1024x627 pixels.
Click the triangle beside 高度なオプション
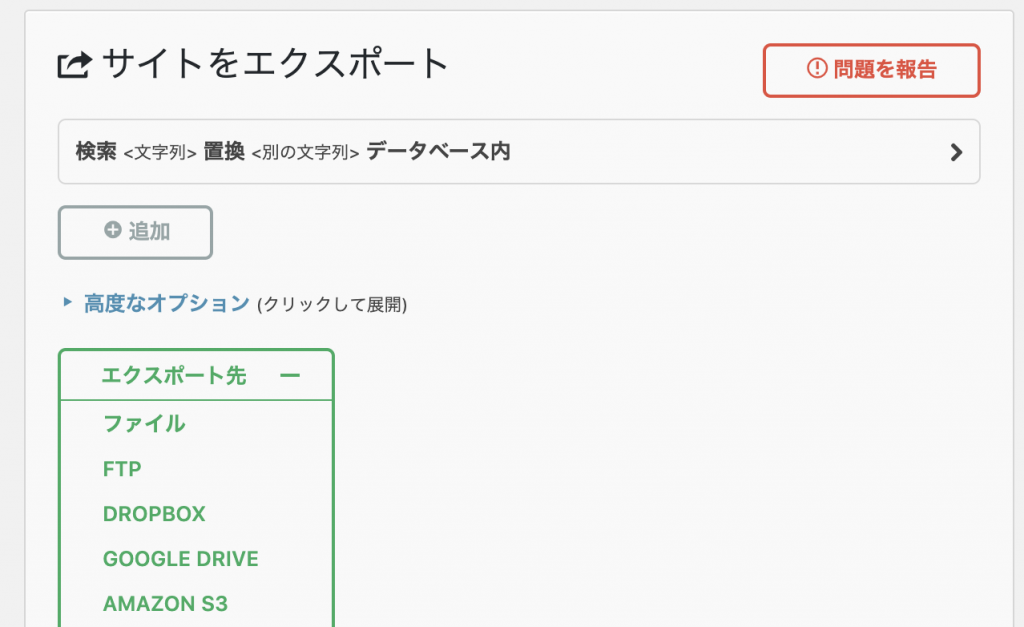click(x=67, y=302)
